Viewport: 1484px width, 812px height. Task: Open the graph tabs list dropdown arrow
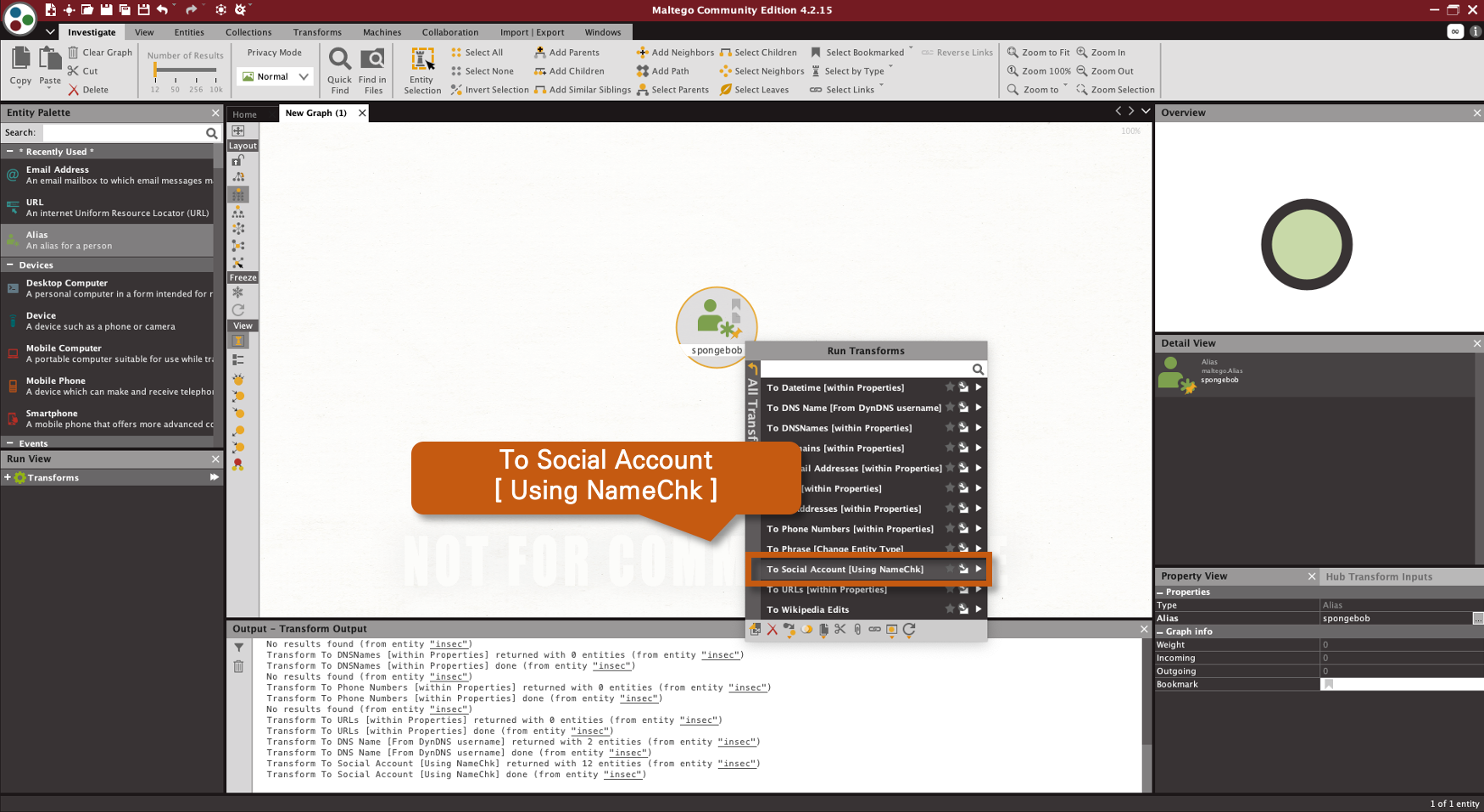pyautogui.click(x=1146, y=111)
